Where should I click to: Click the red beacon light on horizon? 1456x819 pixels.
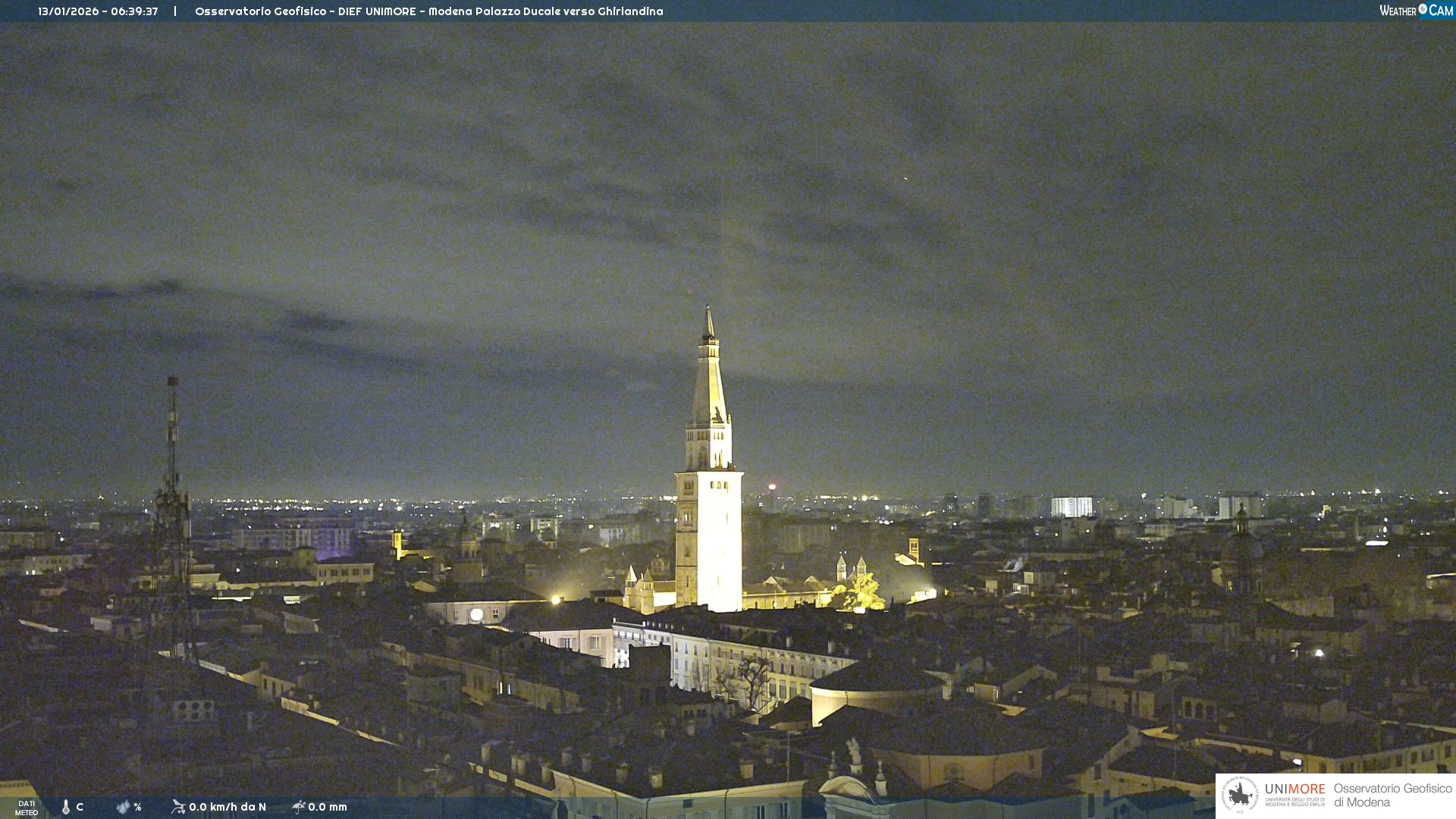(x=772, y=487)
